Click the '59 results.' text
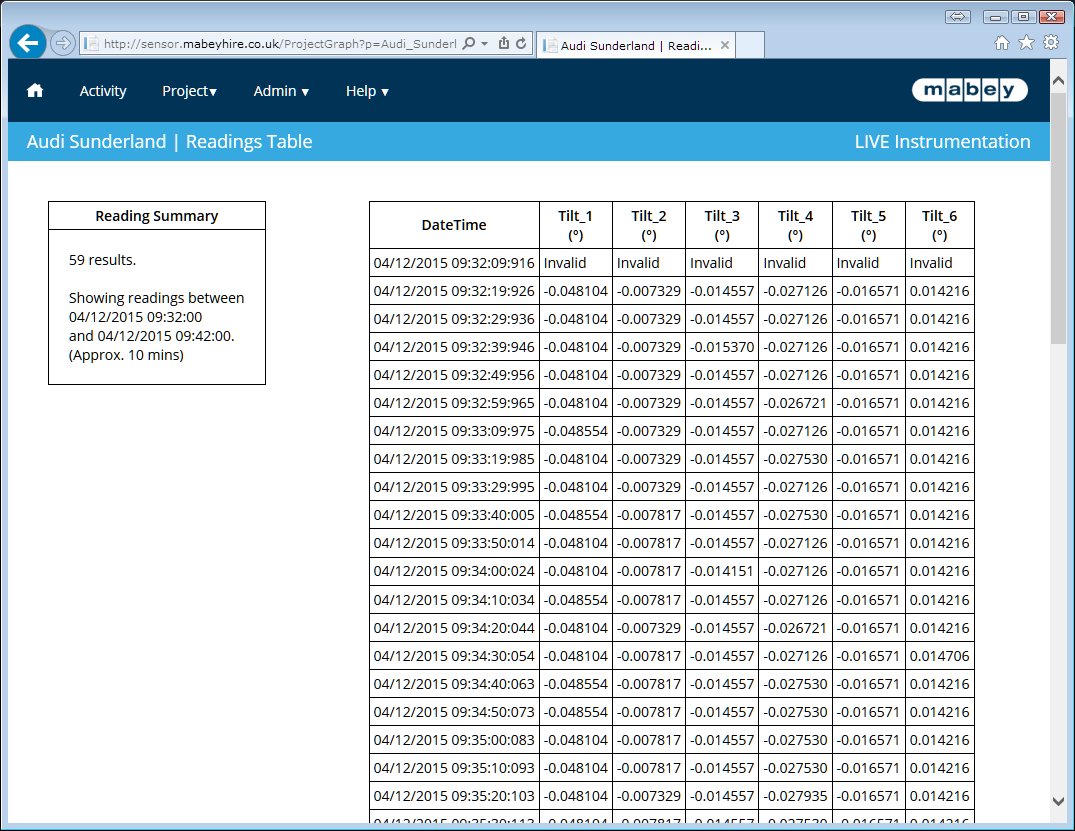This screenshot has width=1075, height=831. pyautogui.click(x=102, y=260)
